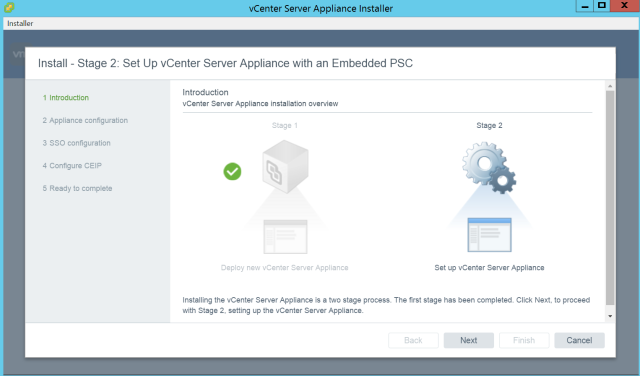Minimize the installer window
The image size is (640, 376).
(584, 6)
